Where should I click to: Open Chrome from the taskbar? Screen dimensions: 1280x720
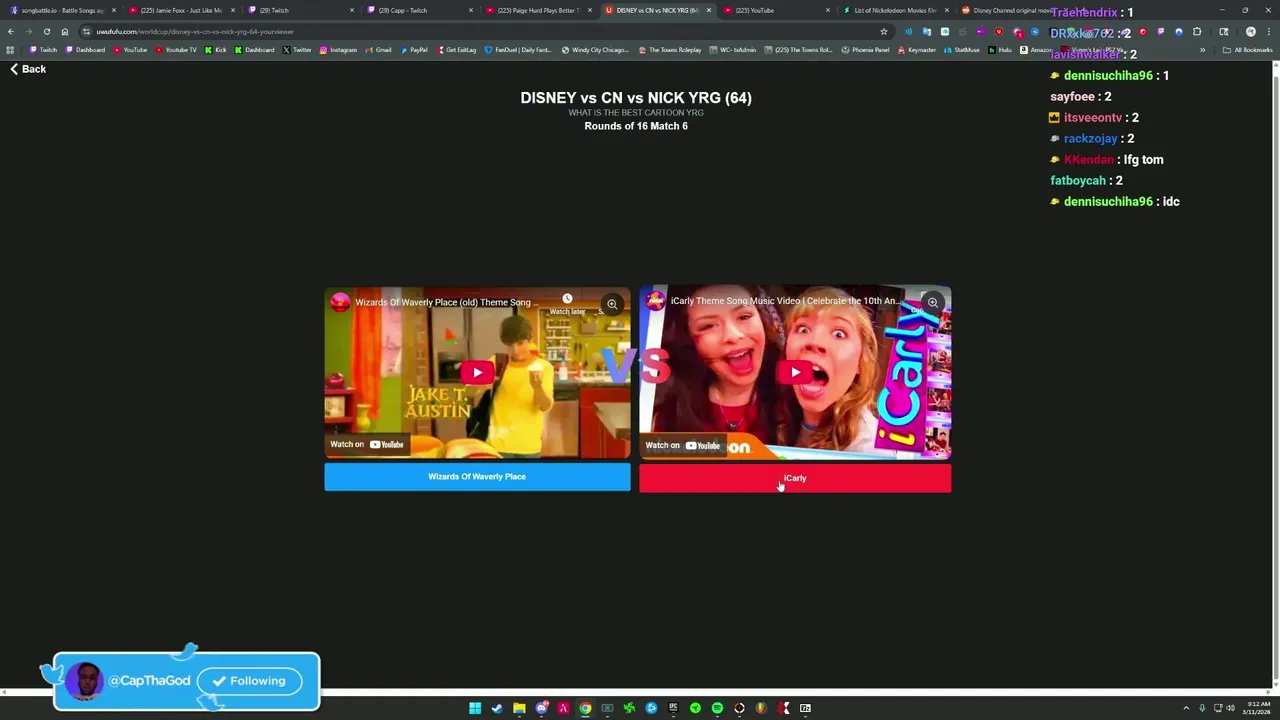click(585, 708)
